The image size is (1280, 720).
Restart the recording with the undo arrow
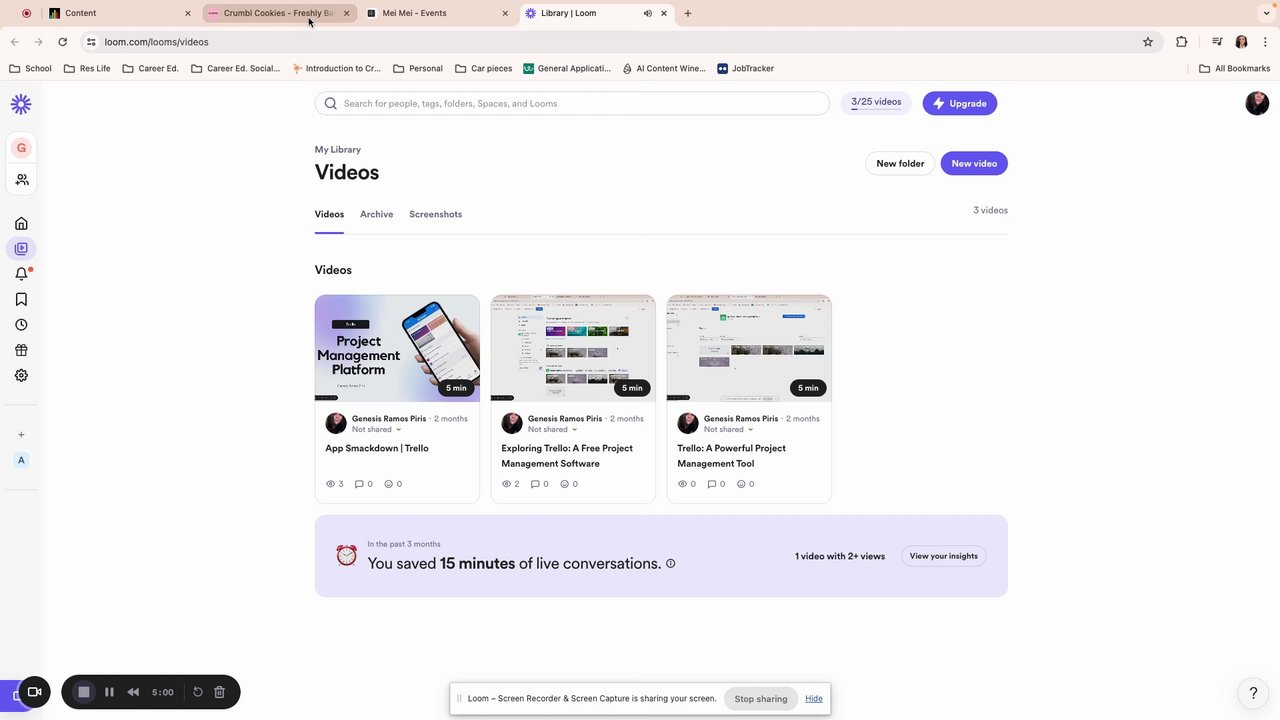198,692
